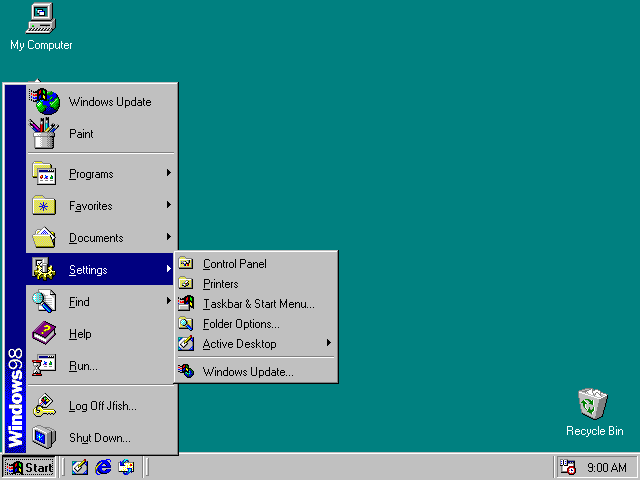Click the Windows Update globe icon
Image resolution: width=640 pixels, height=480 pixels.
(45, 102)
